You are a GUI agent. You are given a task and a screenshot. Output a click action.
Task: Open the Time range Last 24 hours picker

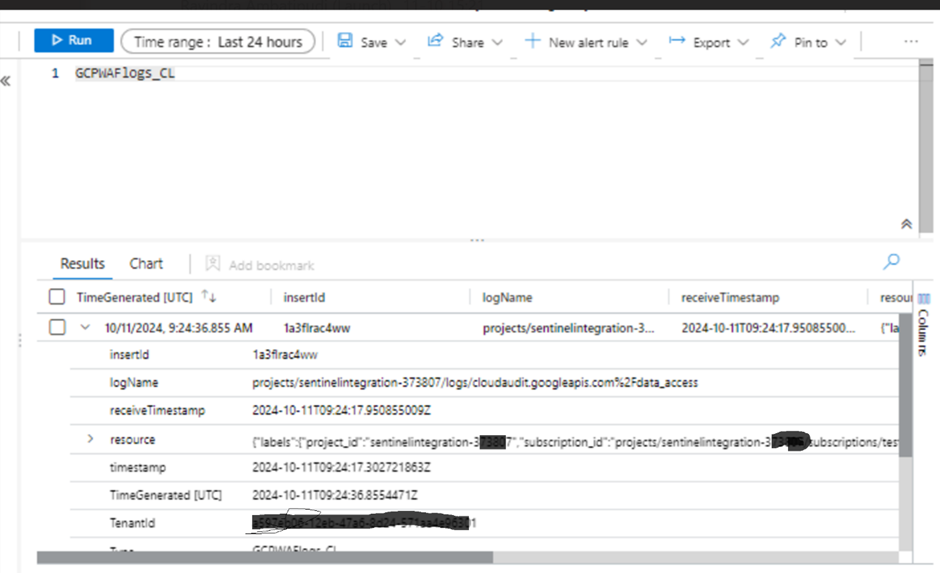pos(218,41)
